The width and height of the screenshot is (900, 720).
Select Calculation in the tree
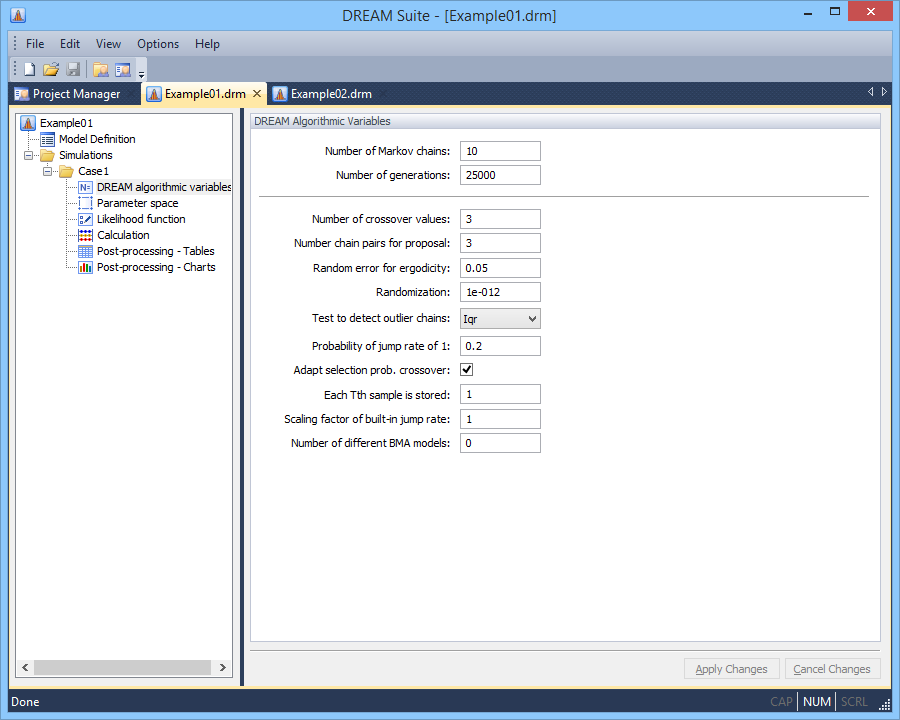point(123,235)
